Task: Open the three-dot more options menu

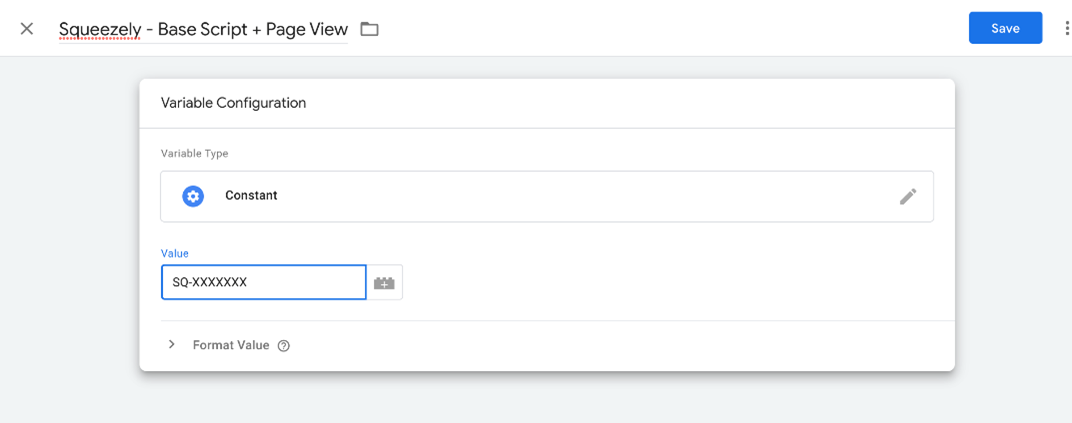Action: click(x=1066, y=28)
